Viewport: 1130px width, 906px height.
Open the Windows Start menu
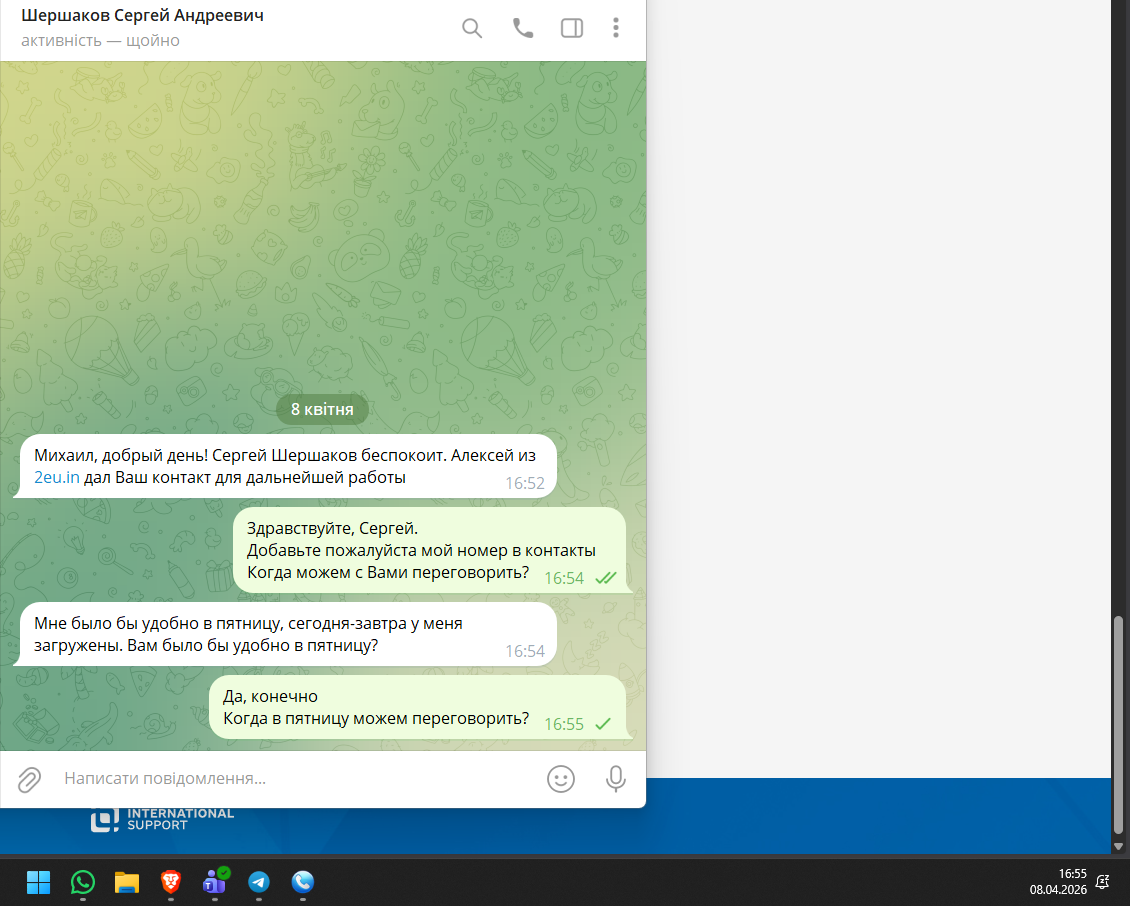[x=38, y=881]
